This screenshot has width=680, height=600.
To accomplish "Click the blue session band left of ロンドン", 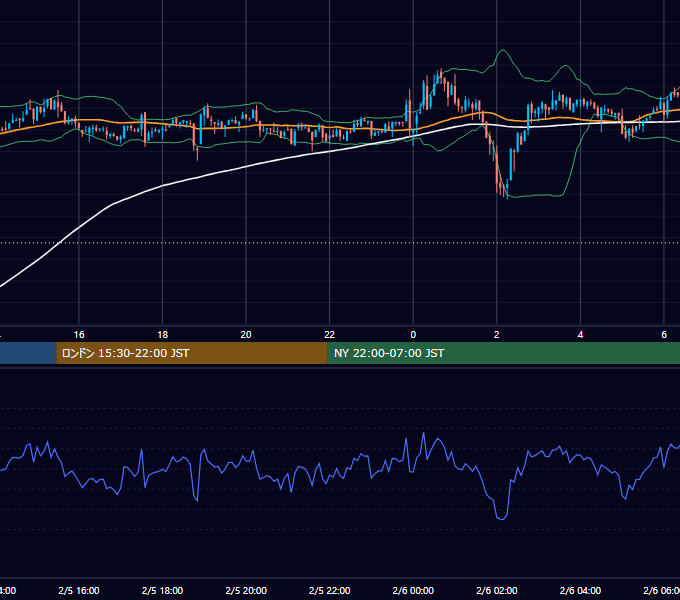I will click(x=28, y=353).
